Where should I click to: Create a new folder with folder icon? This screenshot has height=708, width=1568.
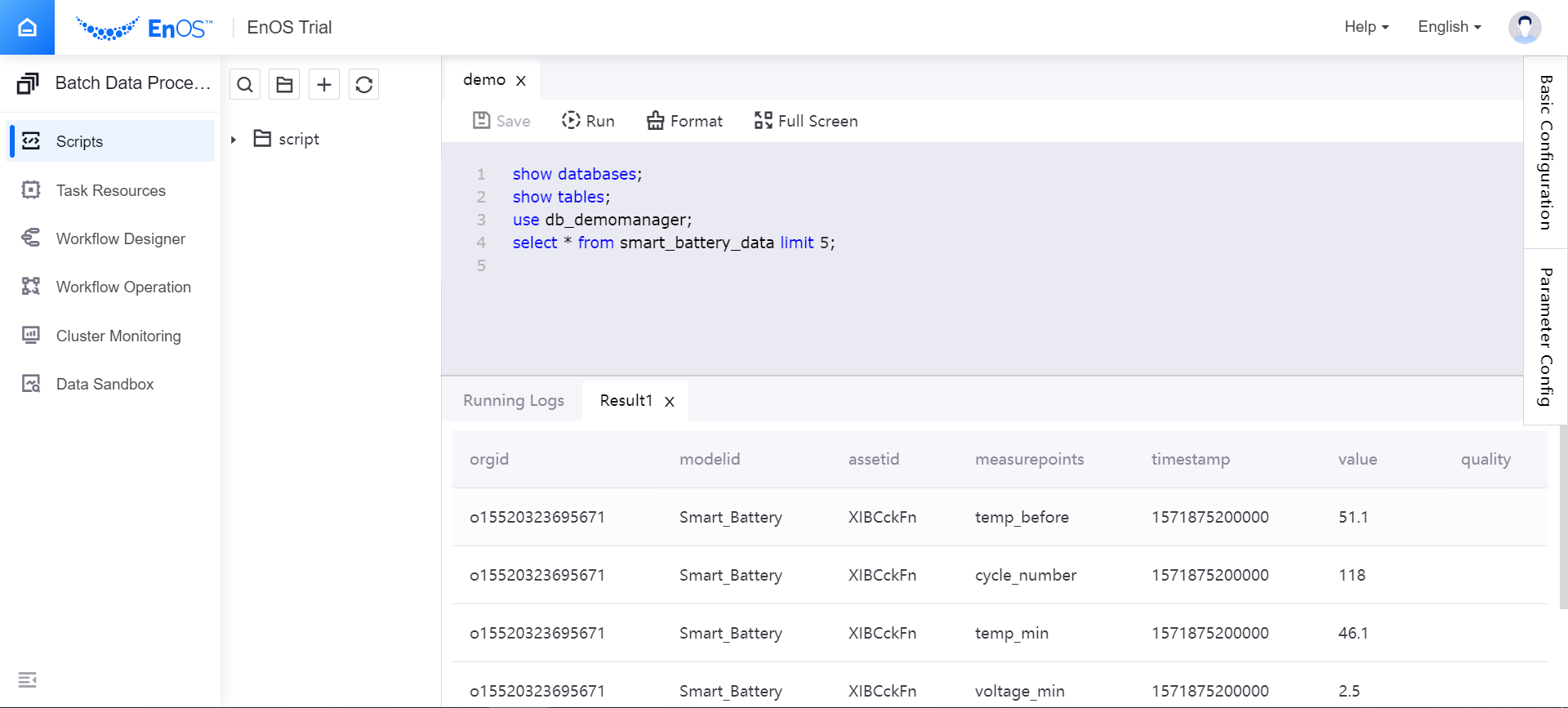coord(284,84)
